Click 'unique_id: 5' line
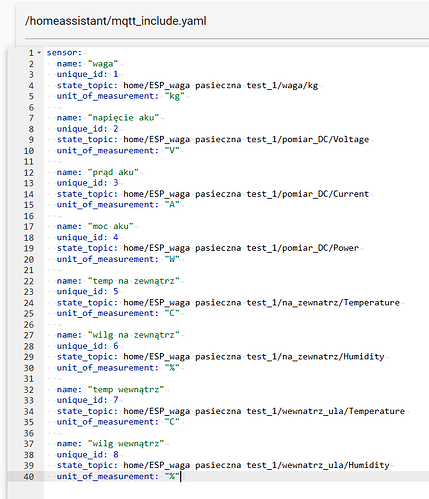The image size is (429, 499). pyautogui.click(x=87, y=292)
